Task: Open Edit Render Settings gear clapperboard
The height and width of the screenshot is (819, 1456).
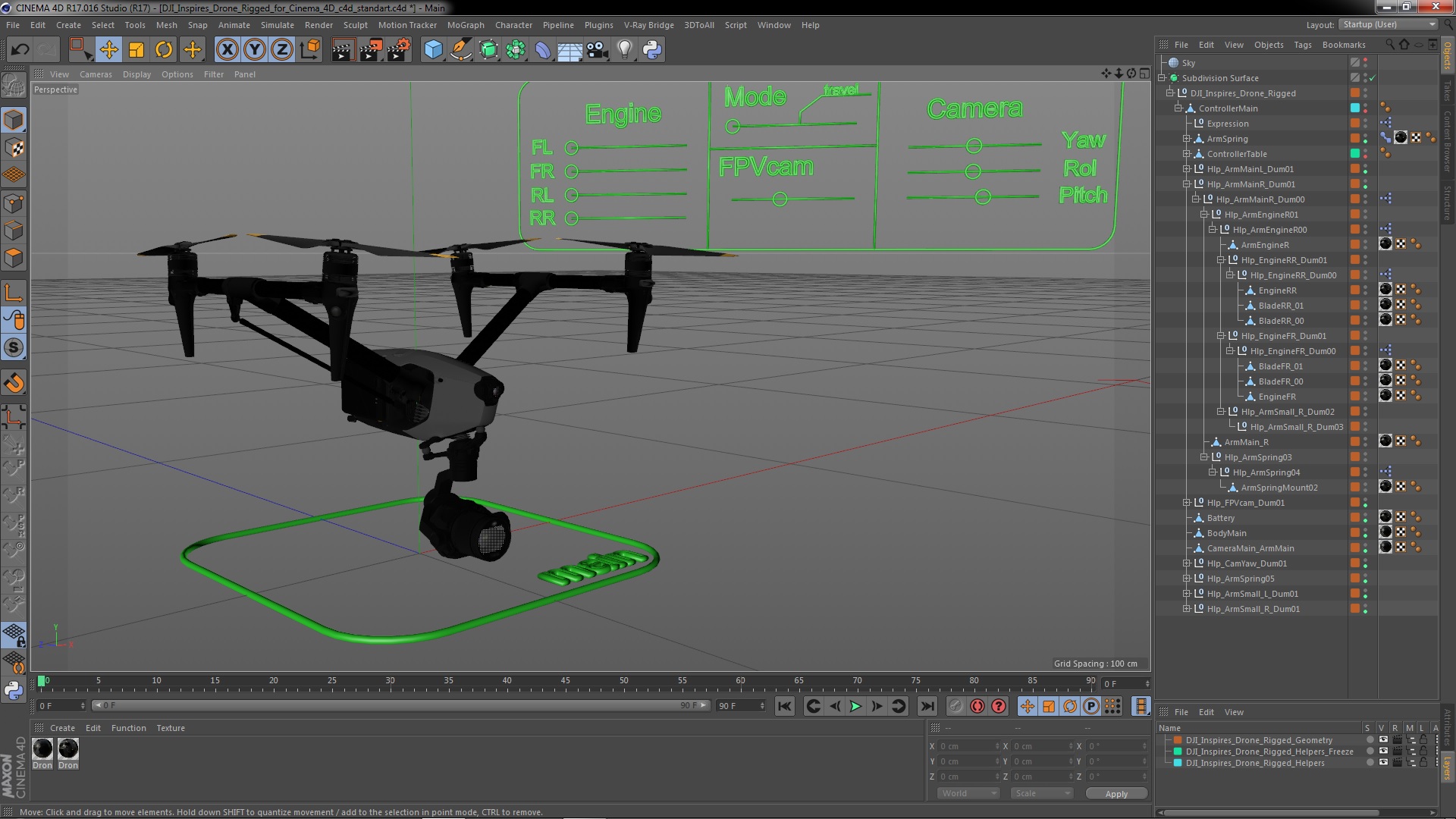Action: click(399, 50)
